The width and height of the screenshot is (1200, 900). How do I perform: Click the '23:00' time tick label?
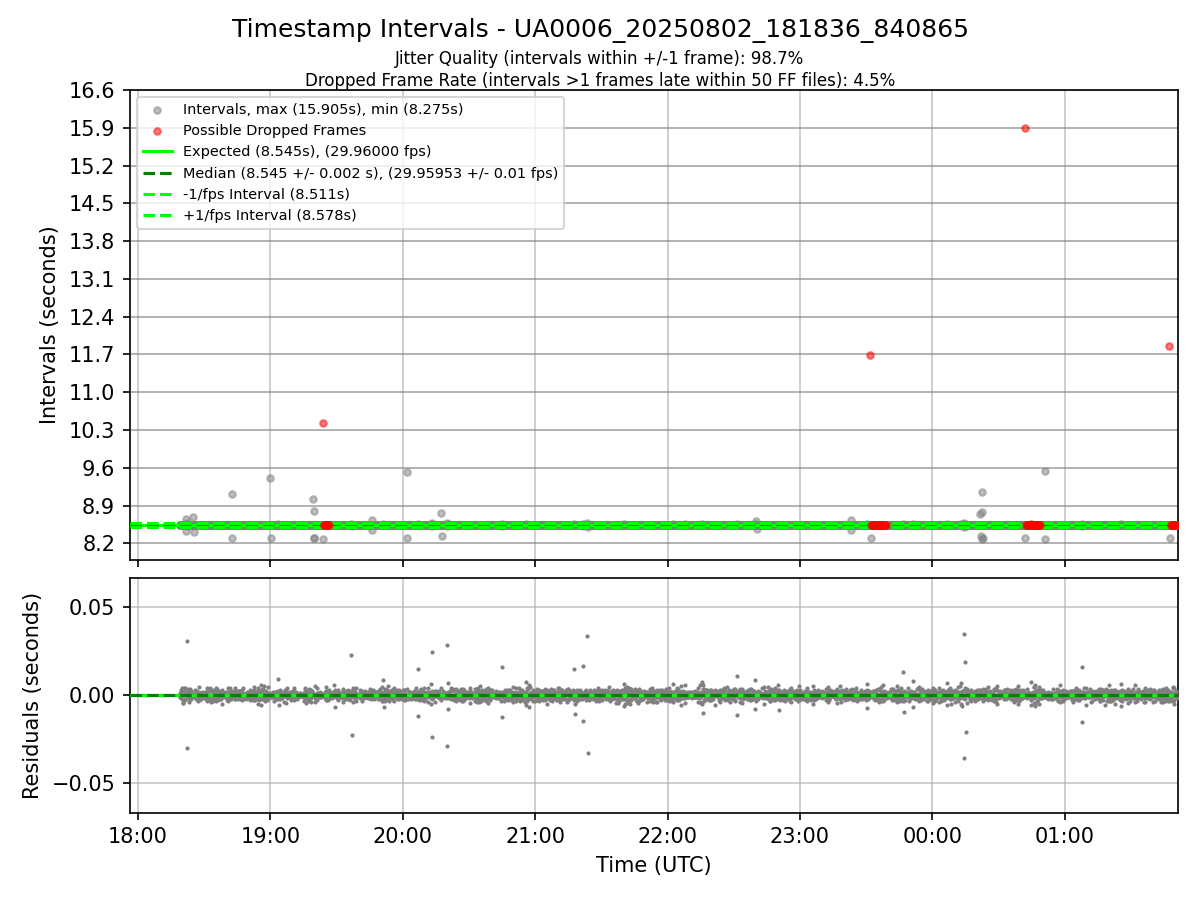click(x=799, y=834)
